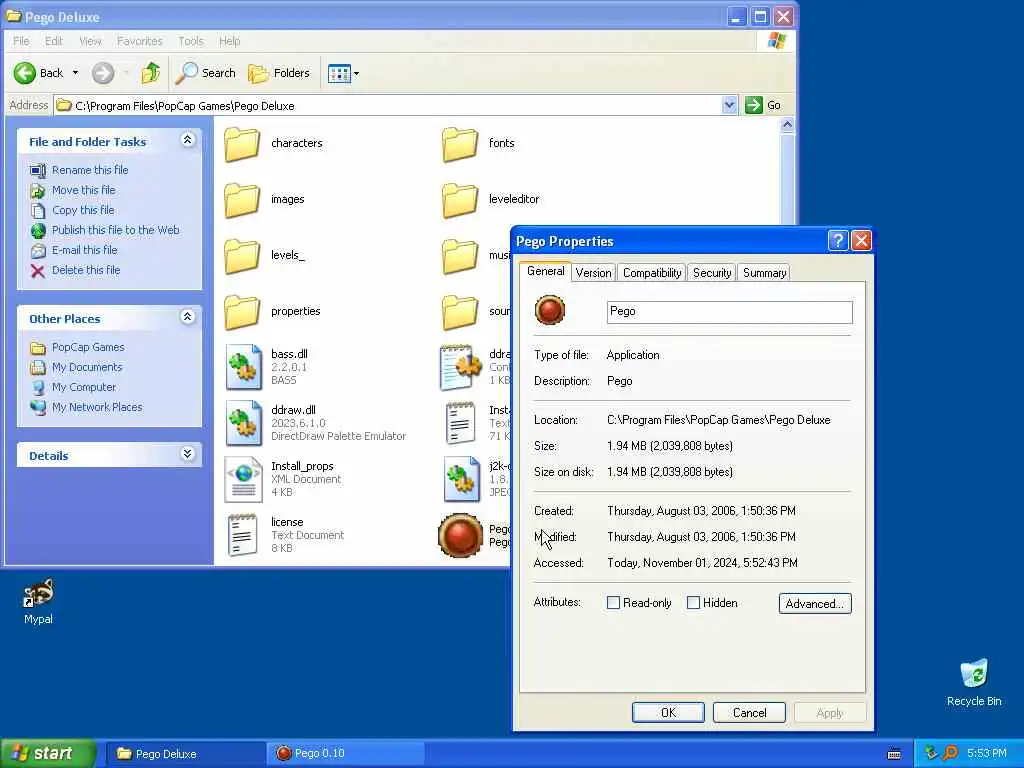The width and height of the screenshot is (1024, 768).
Task: Collapse the File and Folder Tasks panel
Action: coord(187,140)
